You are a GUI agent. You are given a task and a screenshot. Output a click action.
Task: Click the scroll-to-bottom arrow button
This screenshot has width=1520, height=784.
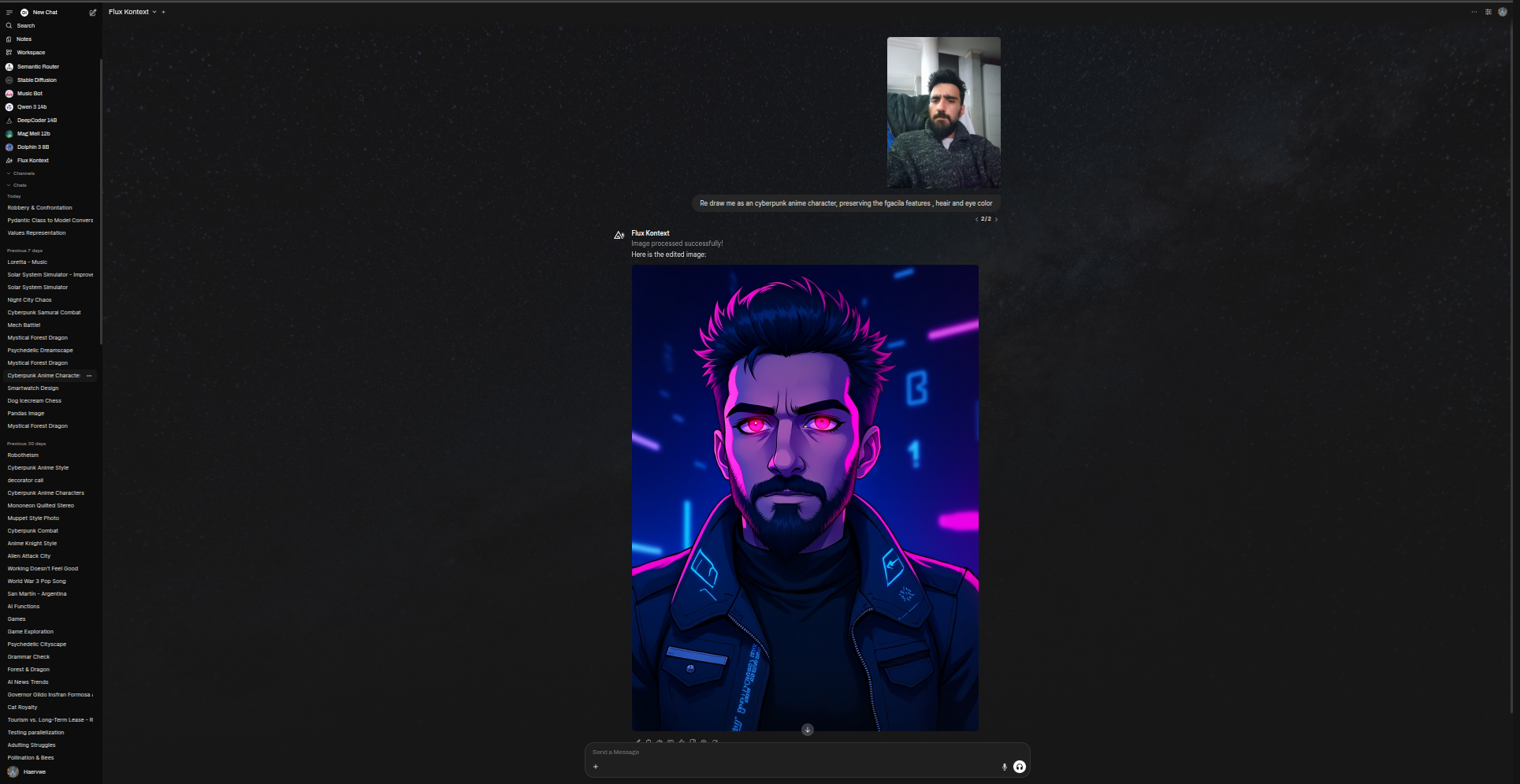[808, 730]
